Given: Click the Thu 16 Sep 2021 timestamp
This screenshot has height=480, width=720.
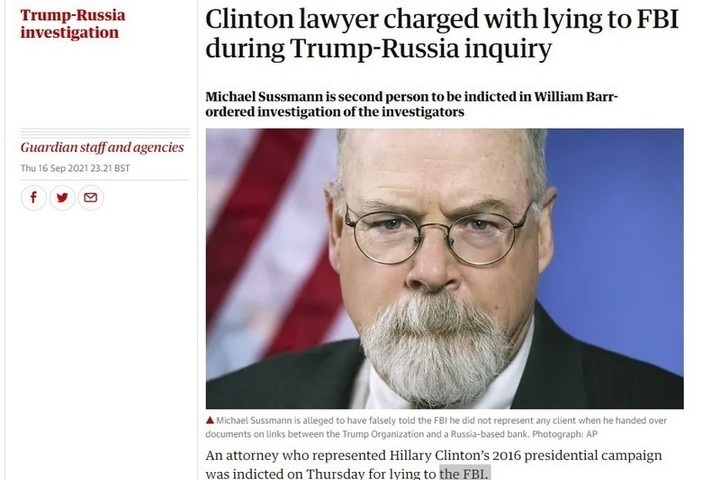Looking at the screenshot, I should (73, 168).
